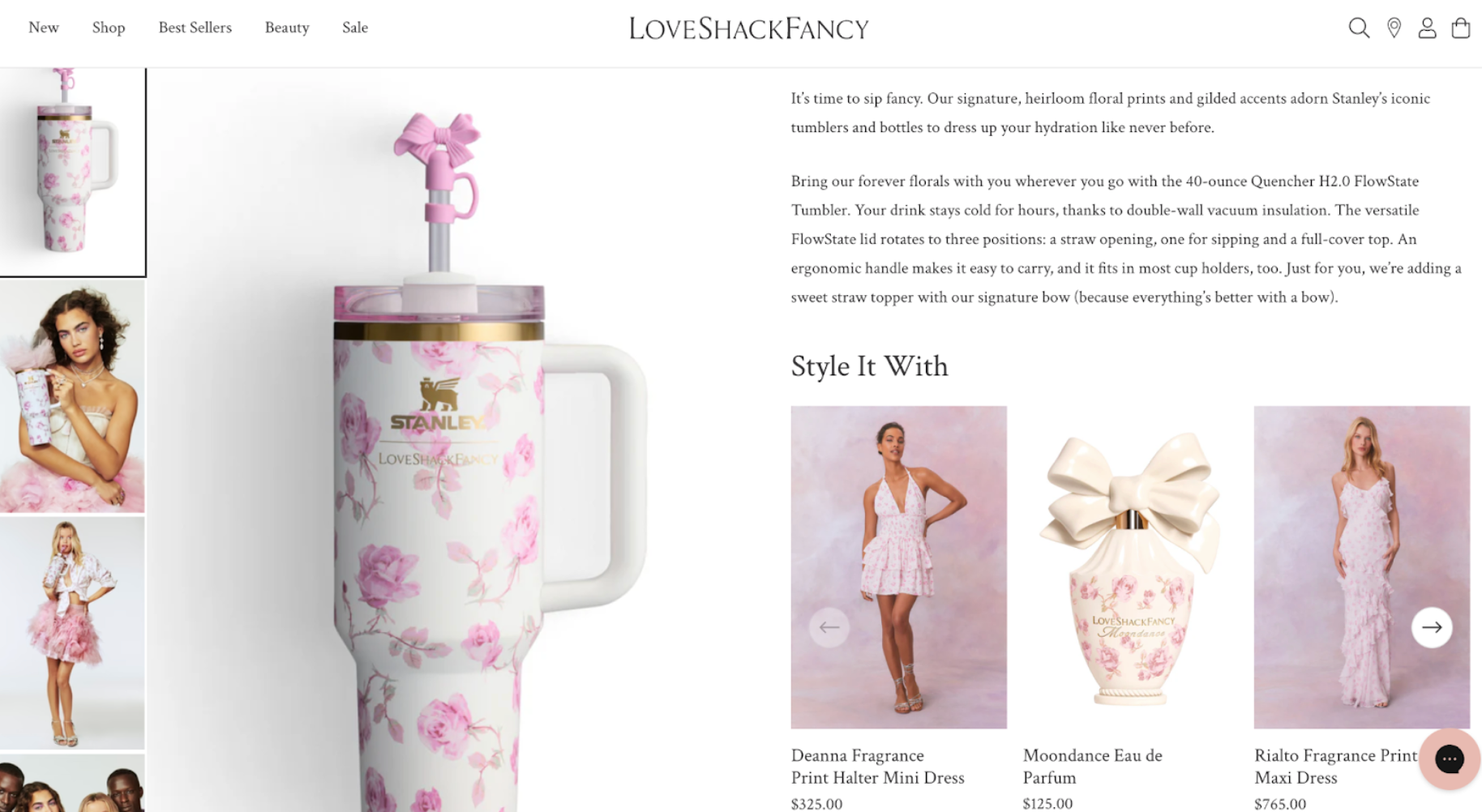View the Moondance perfume bottle image
1482x812 pixels.
pos(1130,567)
